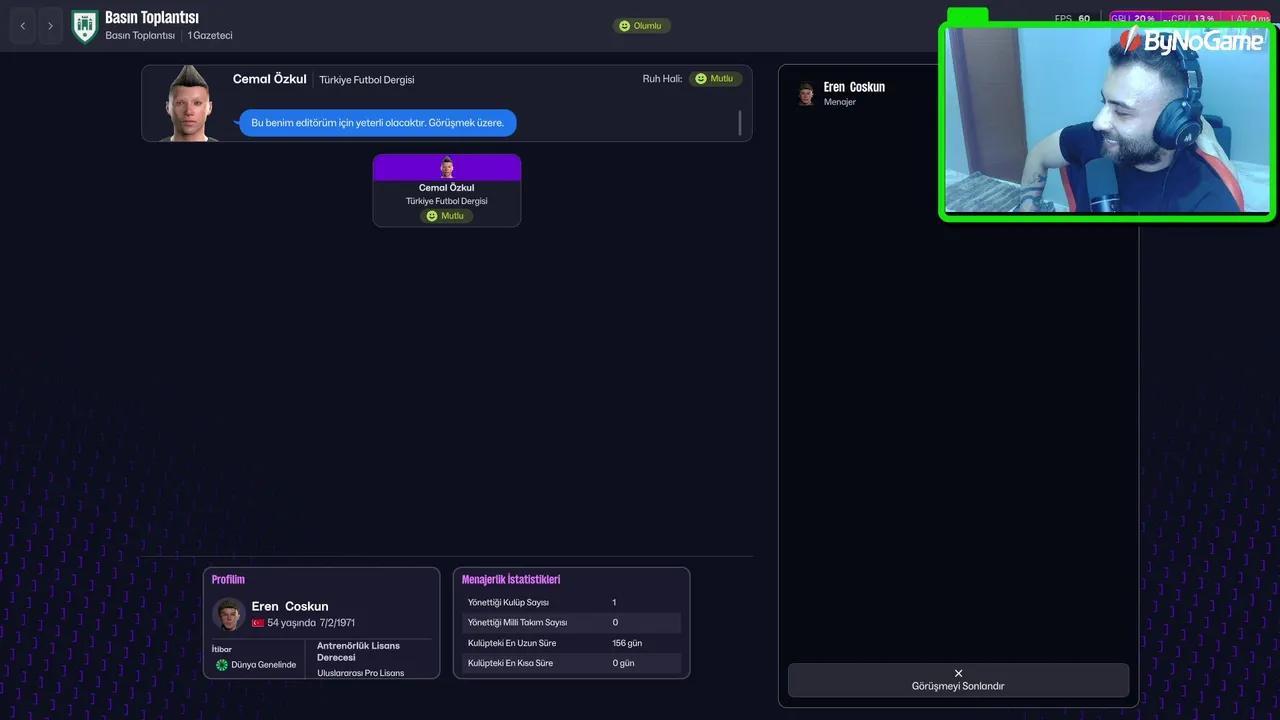Click the Basın Toplantısı page title
Screen dimensions: 1280x720
point(151,17)
